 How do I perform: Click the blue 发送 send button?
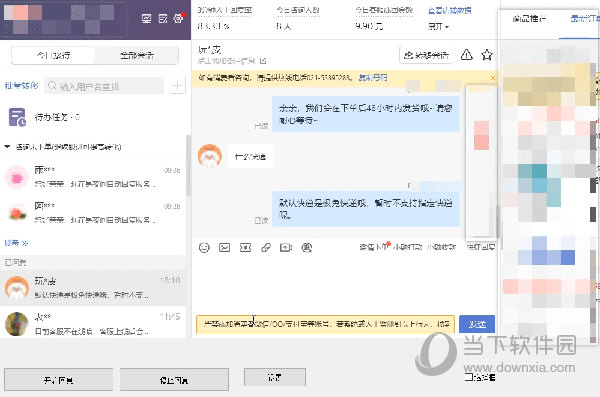tap(477, 324)
